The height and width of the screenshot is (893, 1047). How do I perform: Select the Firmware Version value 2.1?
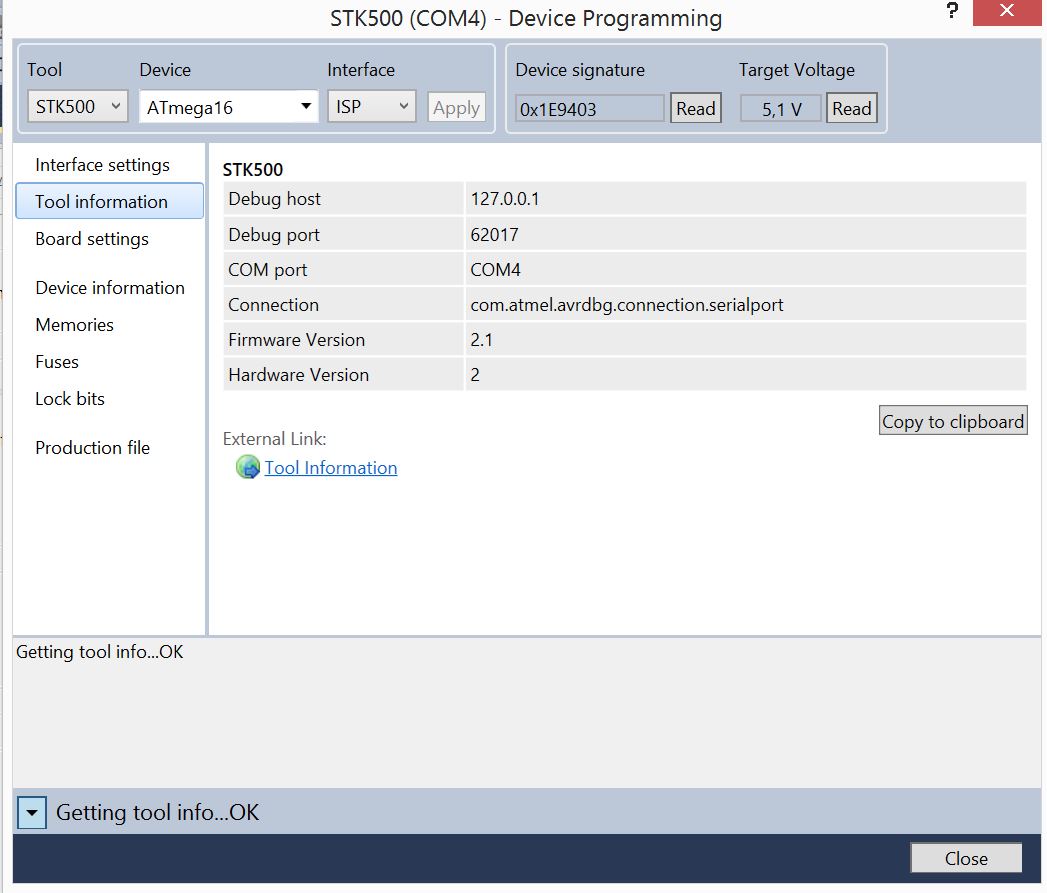click(481, 340)
